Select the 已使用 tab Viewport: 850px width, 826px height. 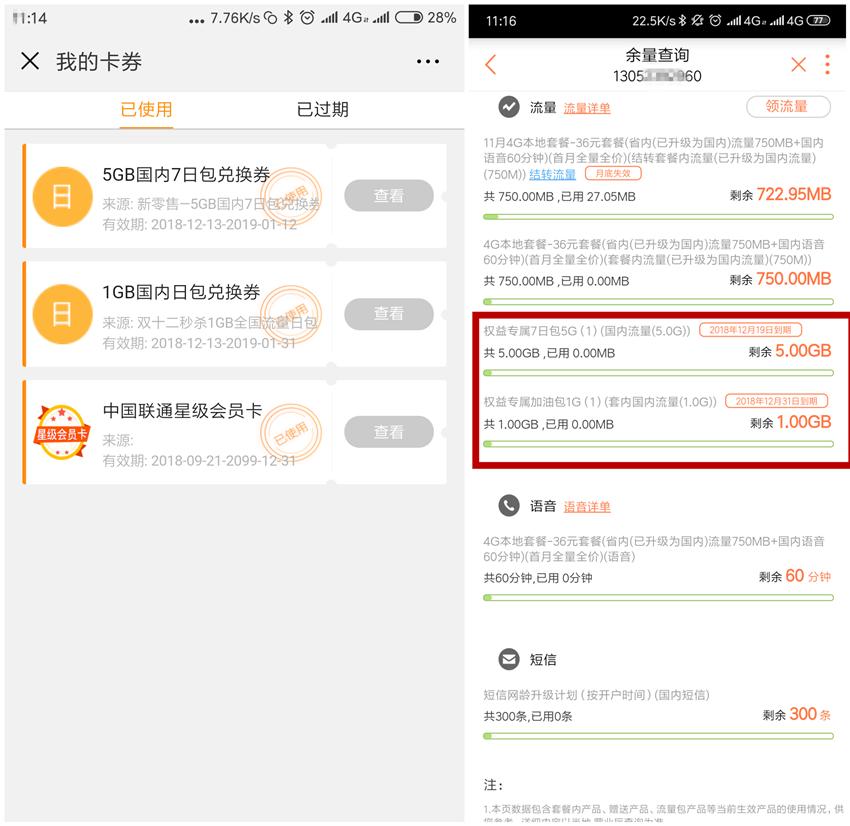point(145,110)
